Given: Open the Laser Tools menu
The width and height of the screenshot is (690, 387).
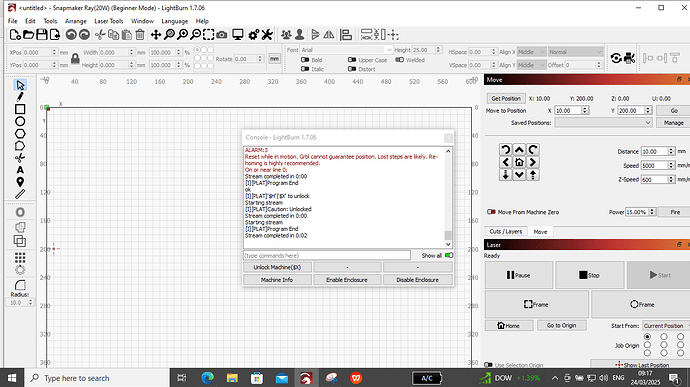Looking at the screenshot, I should (109, 21).
